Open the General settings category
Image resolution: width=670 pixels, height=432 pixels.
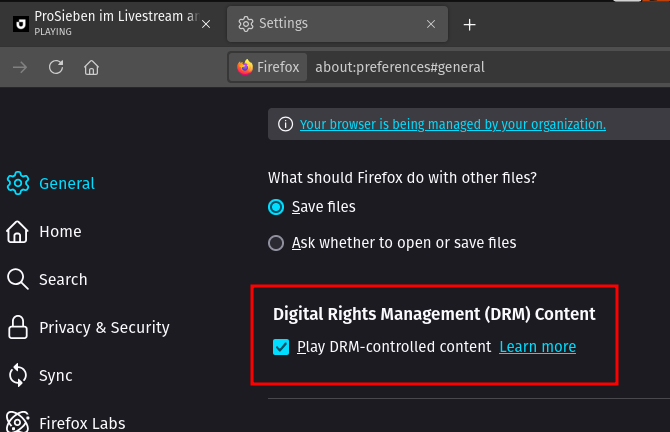[x=50, y=183]
